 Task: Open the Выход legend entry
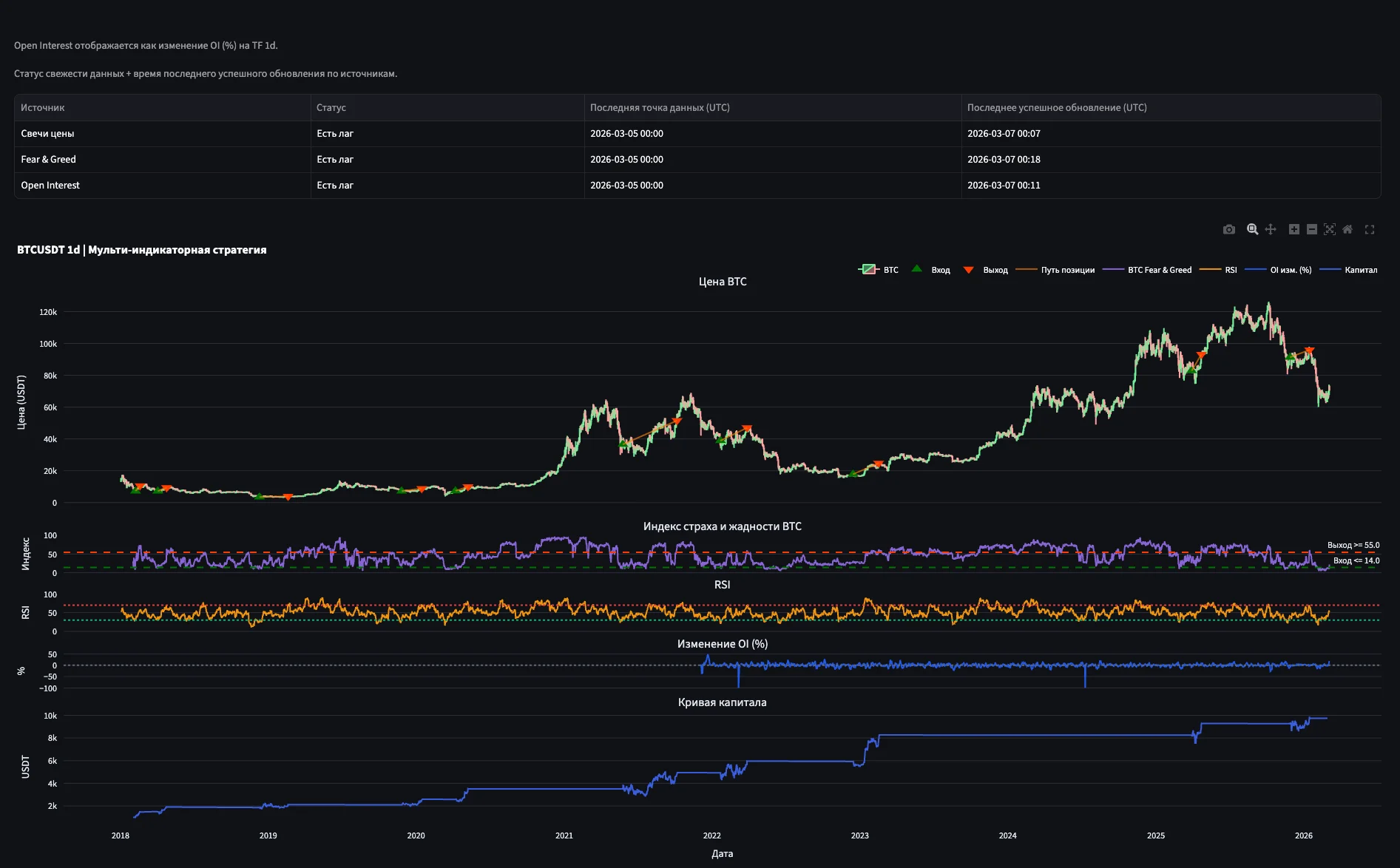click(x=995, y=270)
